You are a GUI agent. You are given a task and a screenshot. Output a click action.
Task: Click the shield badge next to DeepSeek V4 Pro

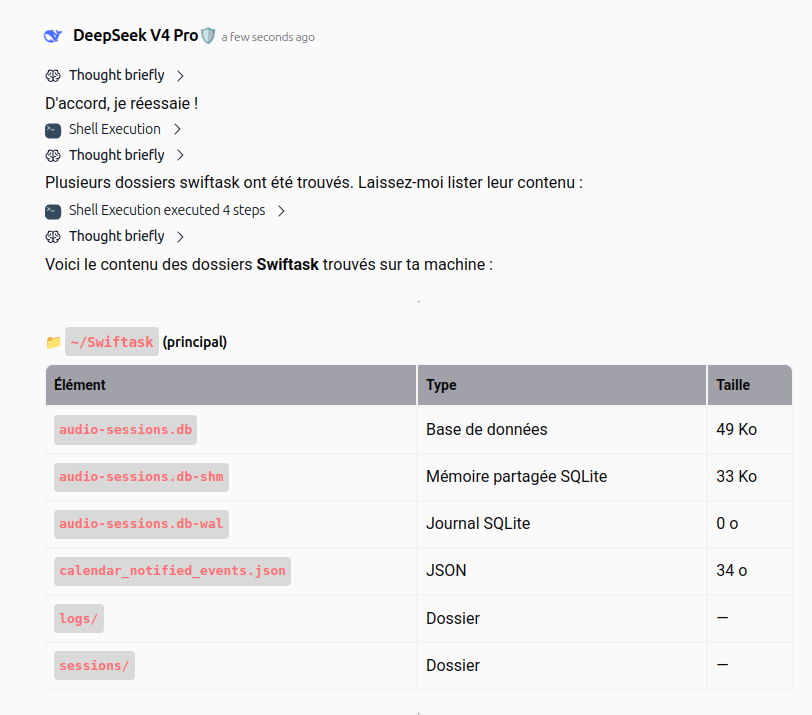(x=208, y=36)
